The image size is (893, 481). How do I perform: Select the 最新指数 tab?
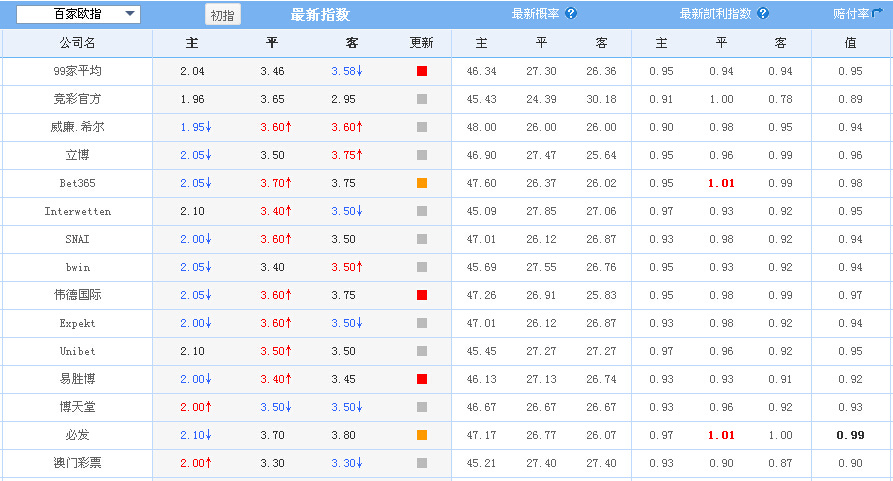pyautogui.click(x=320, y=15)
